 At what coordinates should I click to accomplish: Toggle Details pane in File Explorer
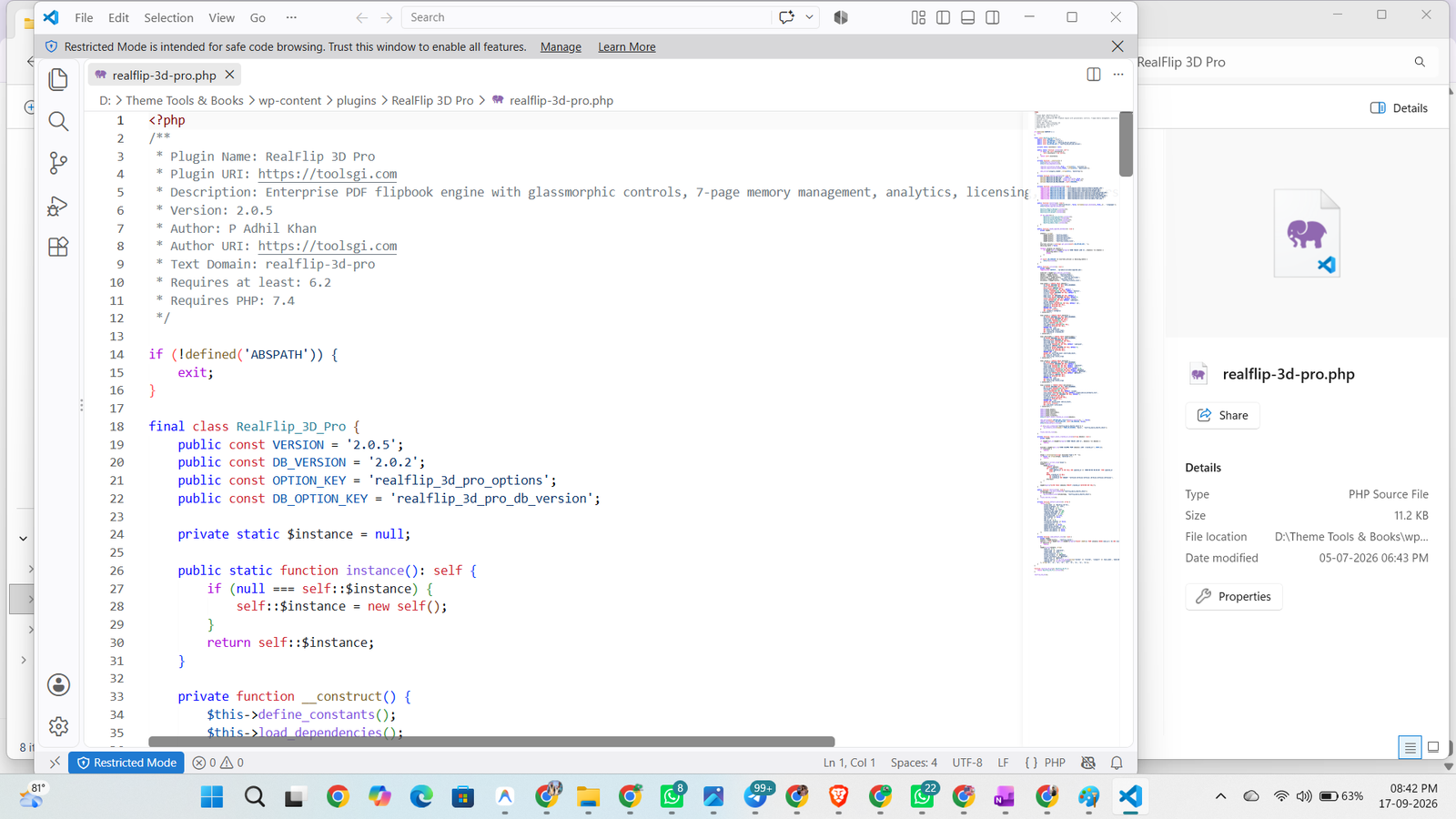pyautogui.click(x=1399, y=107)
